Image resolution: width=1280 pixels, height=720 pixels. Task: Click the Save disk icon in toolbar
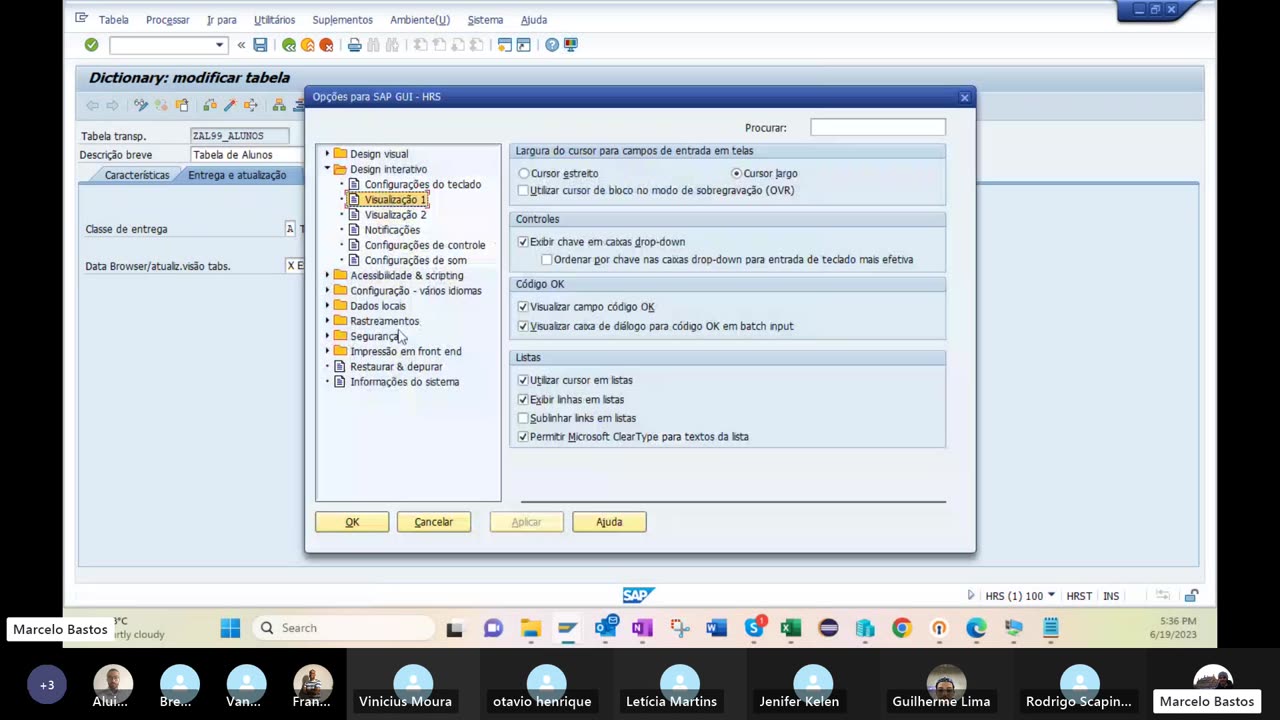click(260, 45)
